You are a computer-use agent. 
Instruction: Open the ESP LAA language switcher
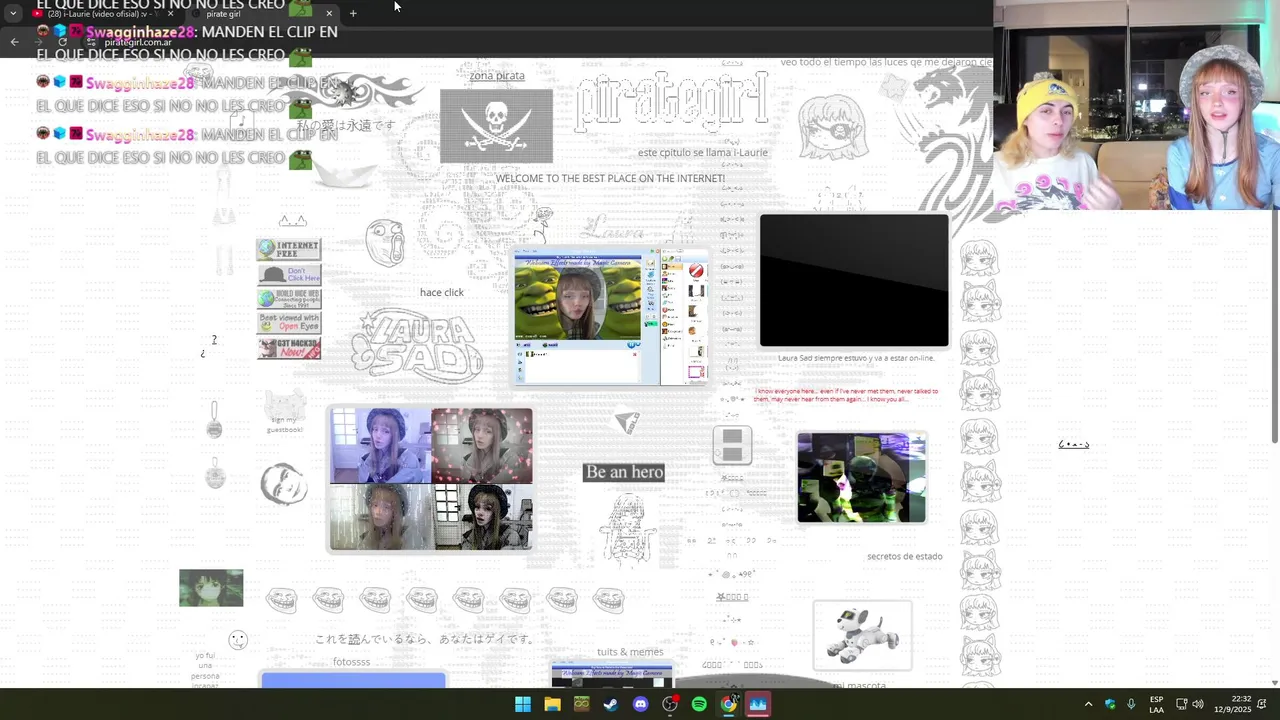coord(1156,704)
